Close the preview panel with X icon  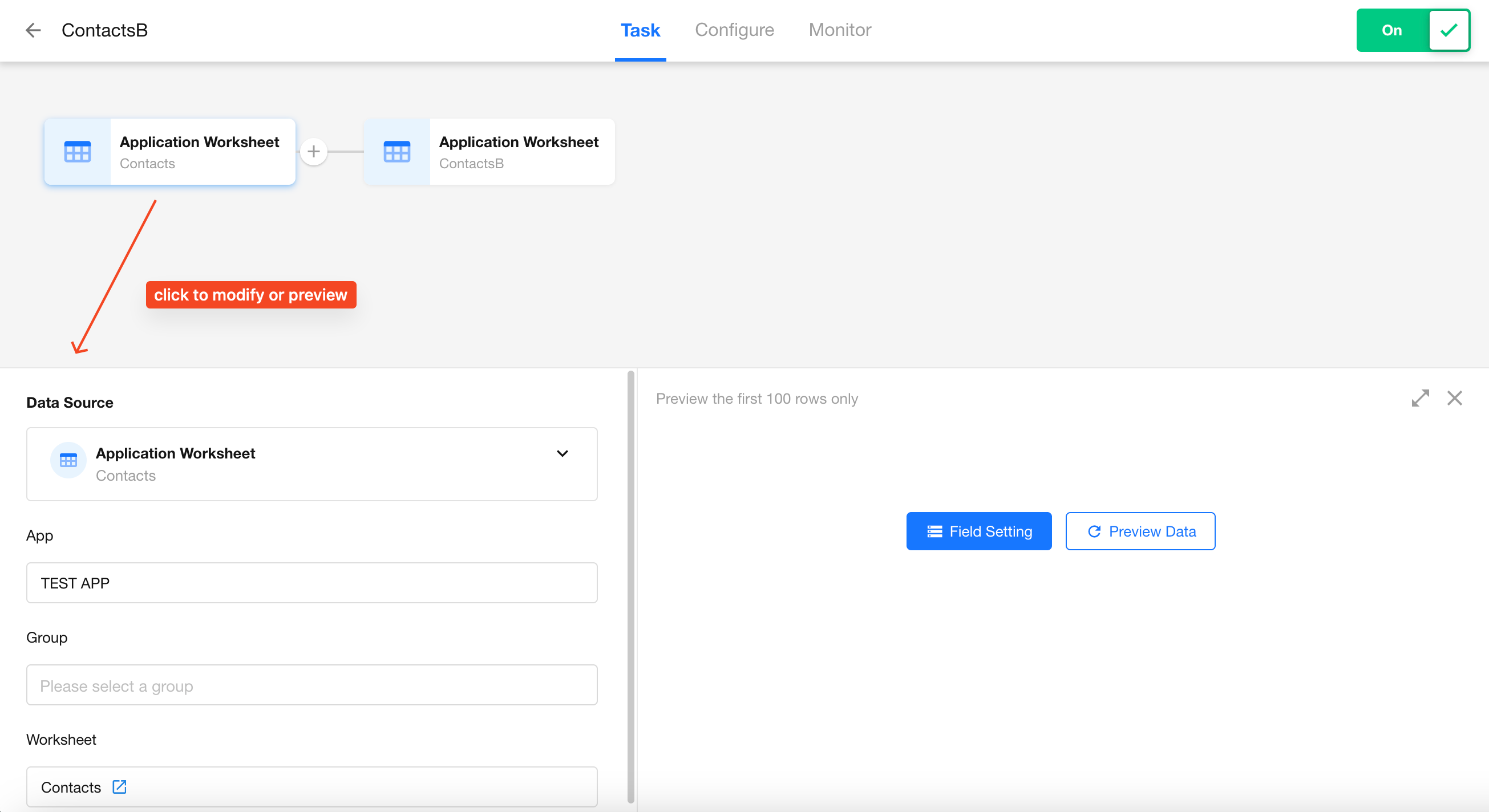pyautogui.click(x=1454, y=398)
